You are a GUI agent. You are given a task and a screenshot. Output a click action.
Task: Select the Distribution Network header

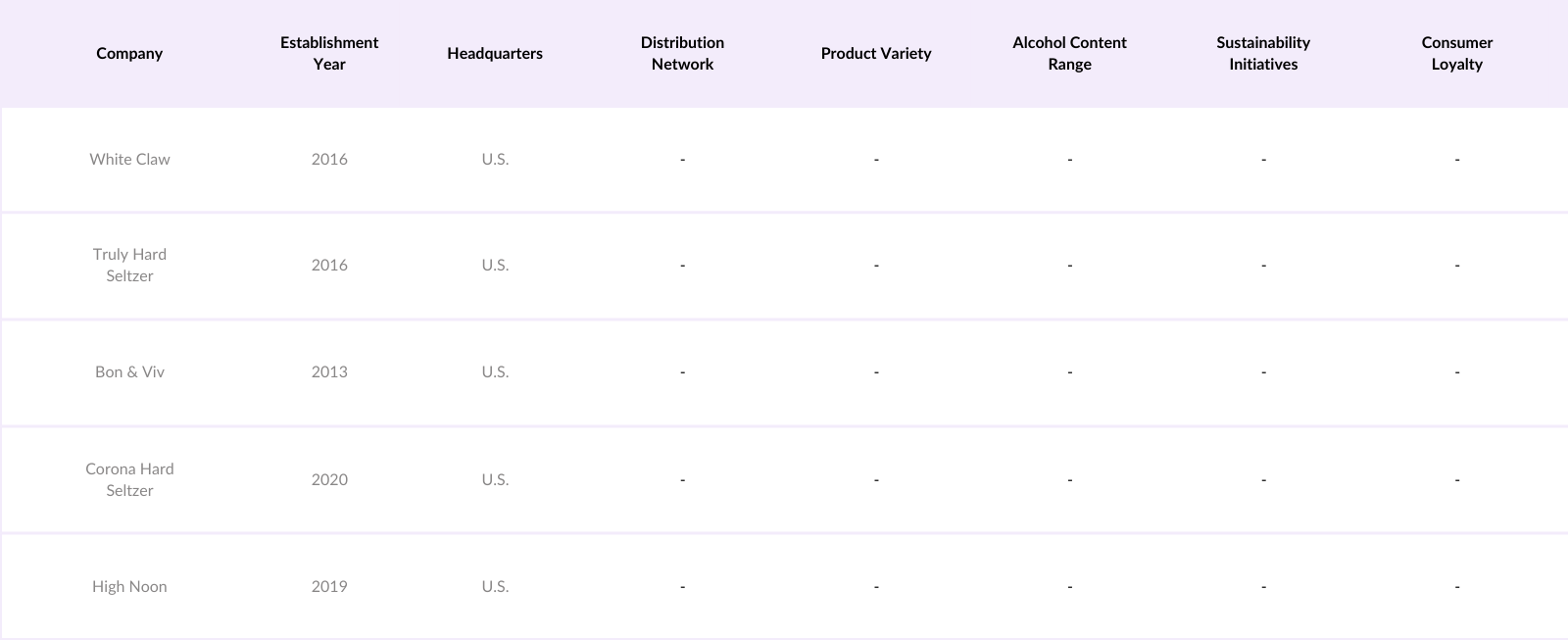(x=682, y=53)
